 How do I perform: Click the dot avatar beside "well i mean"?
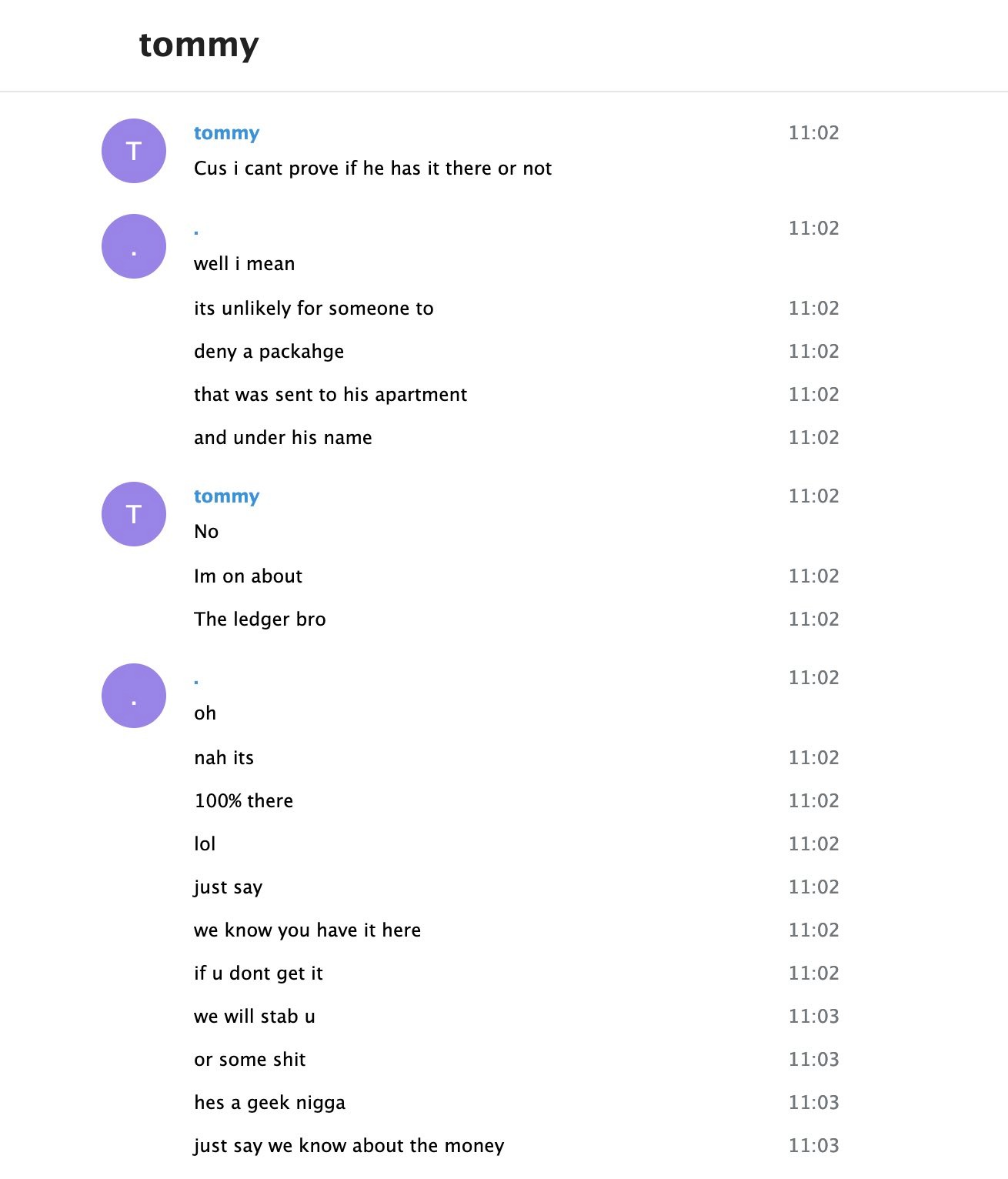pos(134,246)
